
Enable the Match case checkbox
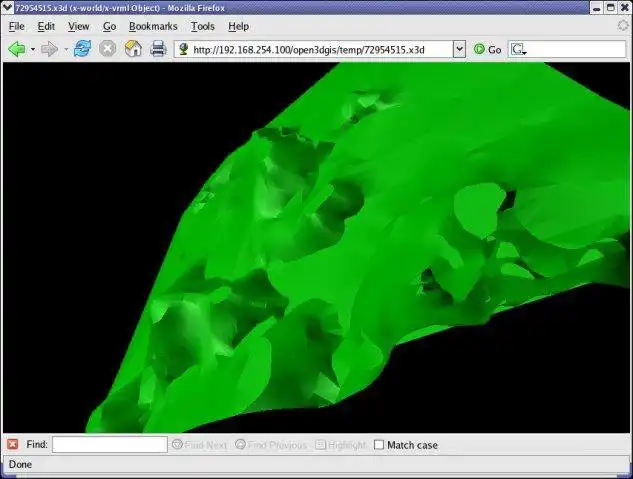(379, 445)
